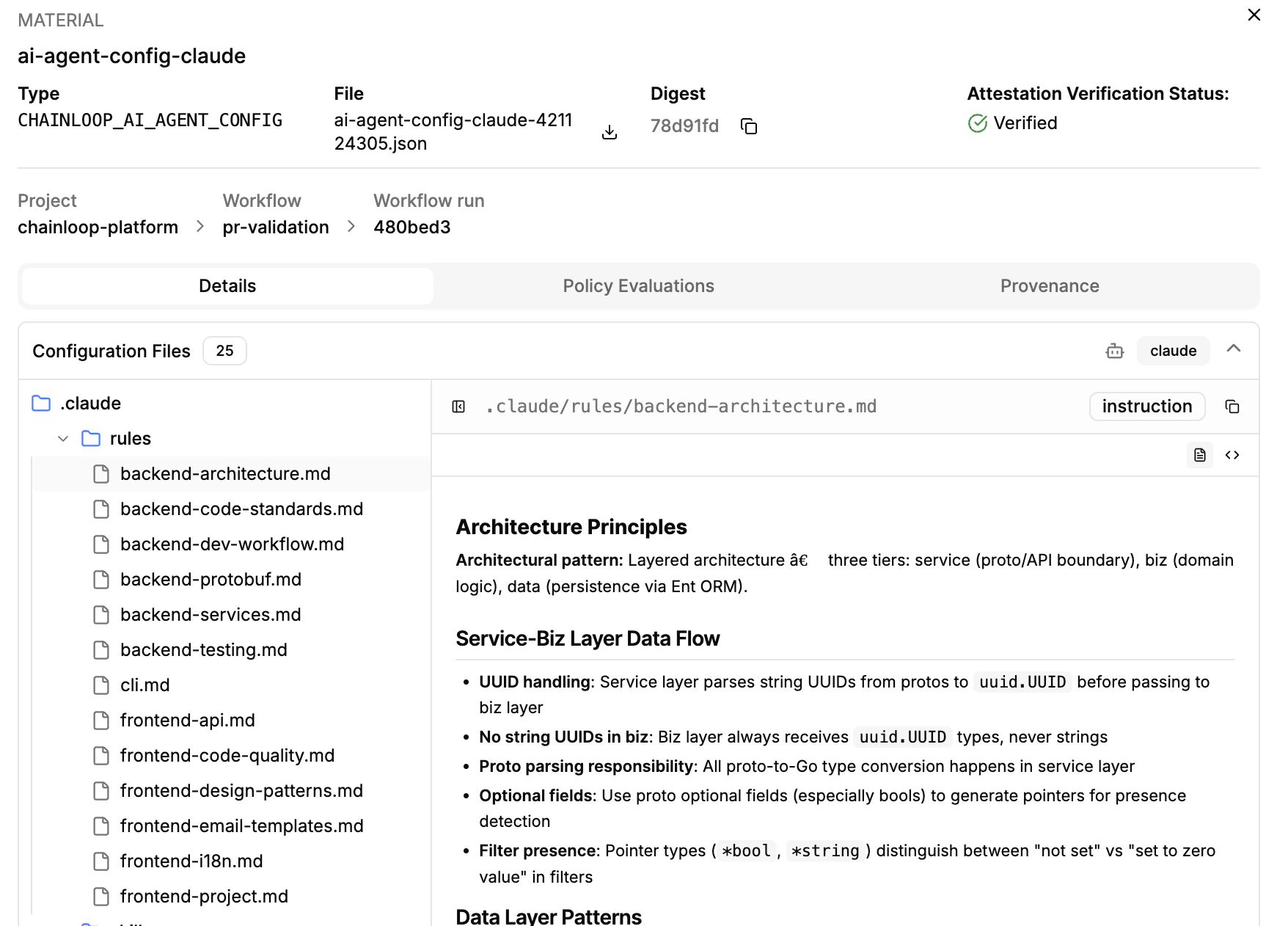Collapse the rules folder
1288x926 pixels.
(x=62, y=438)
